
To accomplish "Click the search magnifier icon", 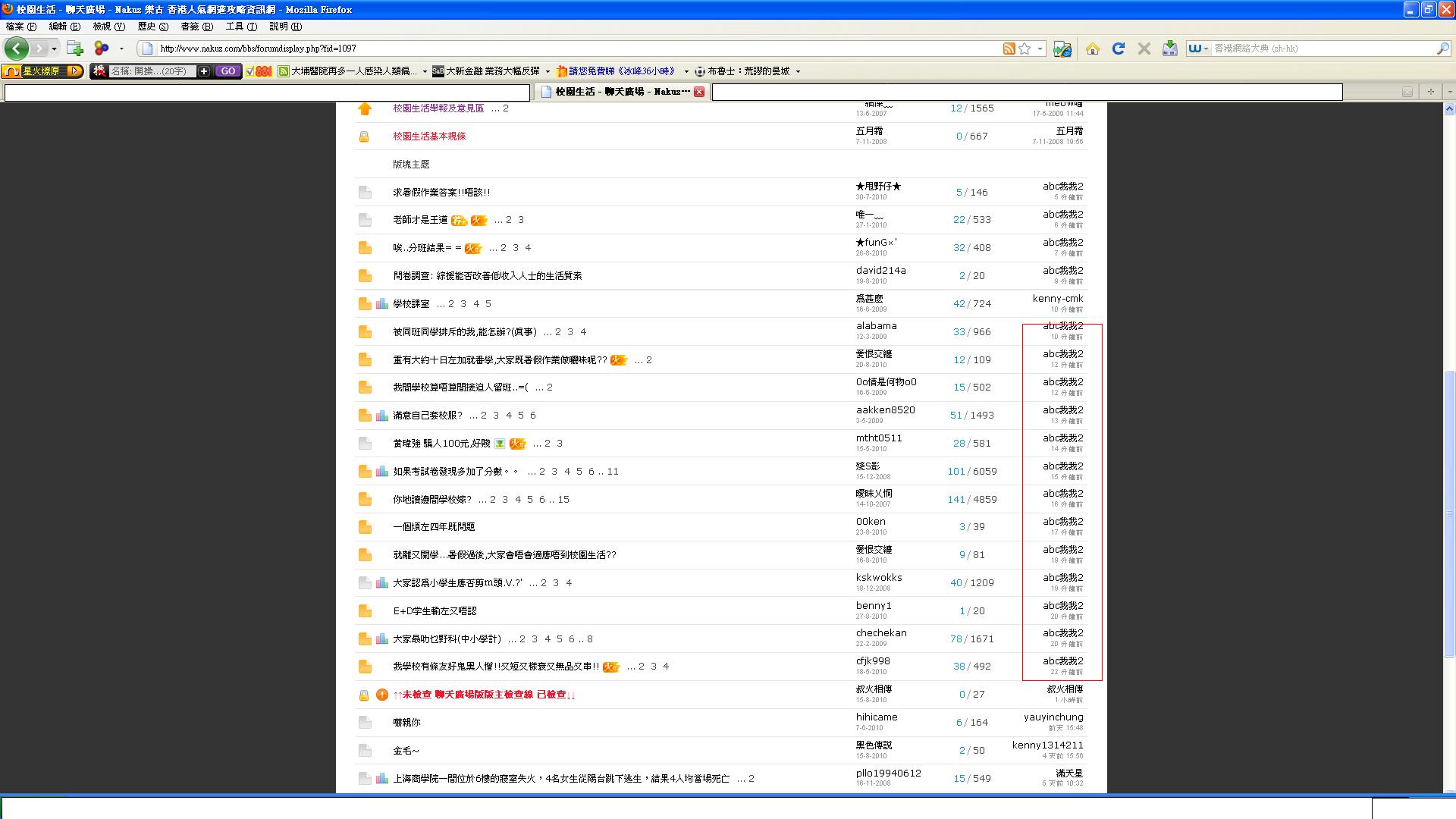I will tap(1442, 49).
